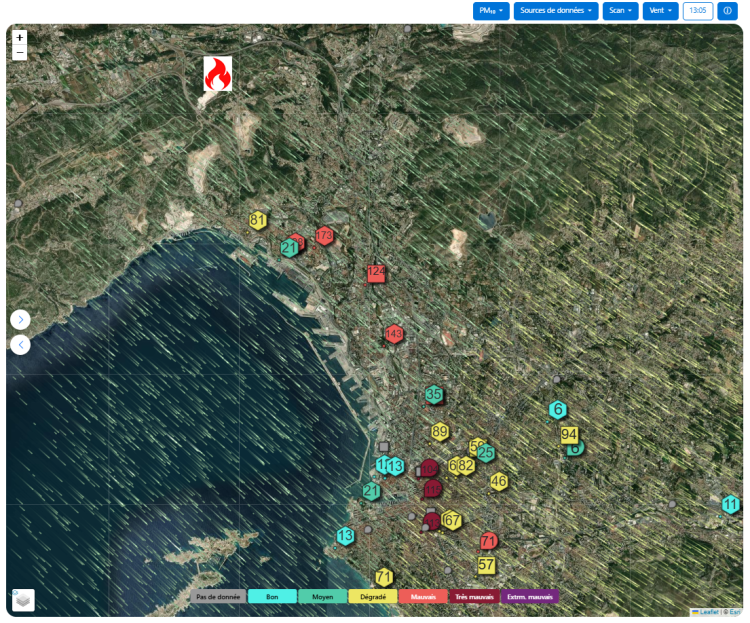Click the Extrm. mauvais legend swatch
Image resolution: width=750 pixels, height=623 pixels.
click(x=529, y=597)
